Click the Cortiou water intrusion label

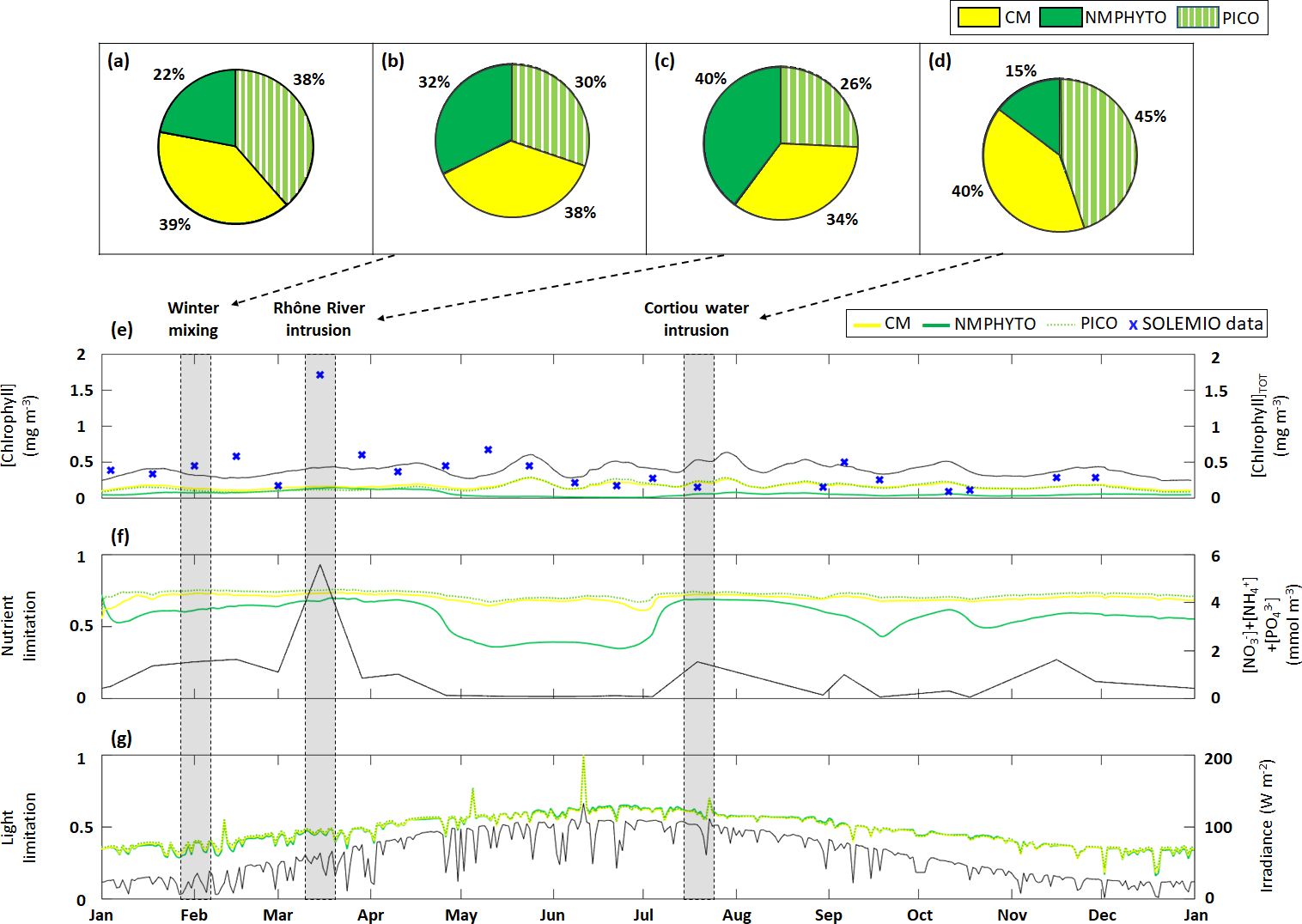pyautogui.click(x=696, y=319)
